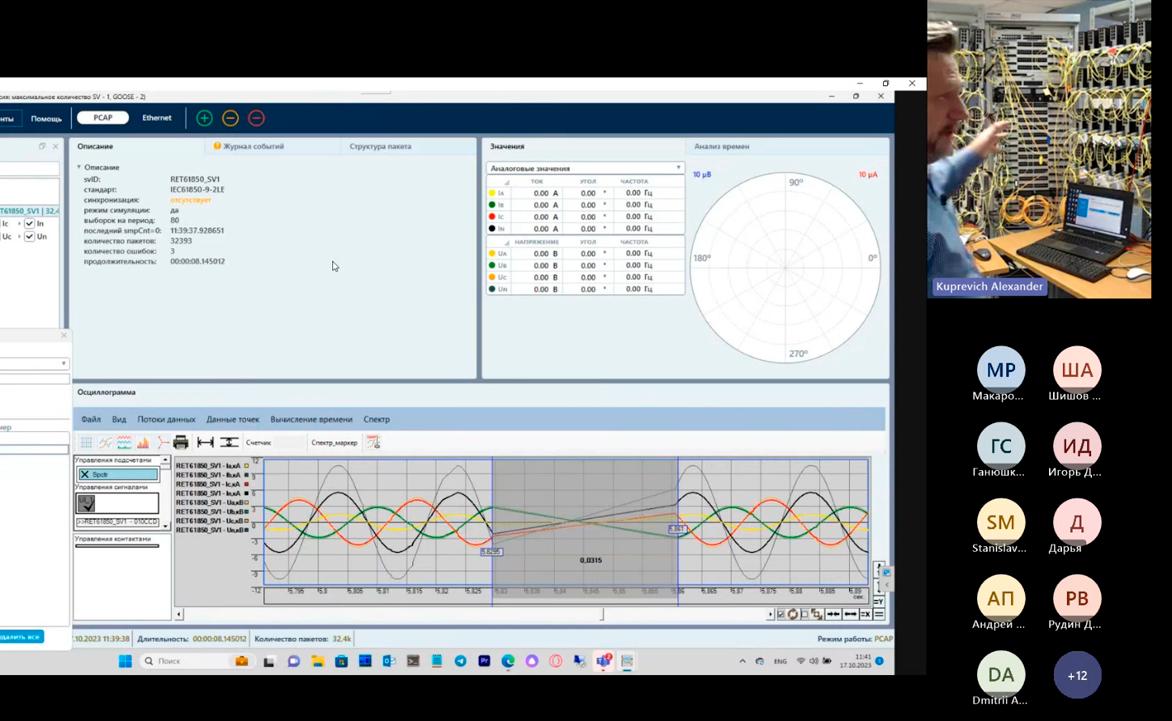Toggle RET61850_SV1 - Ua,кВ legend marker

coord(246,502)
